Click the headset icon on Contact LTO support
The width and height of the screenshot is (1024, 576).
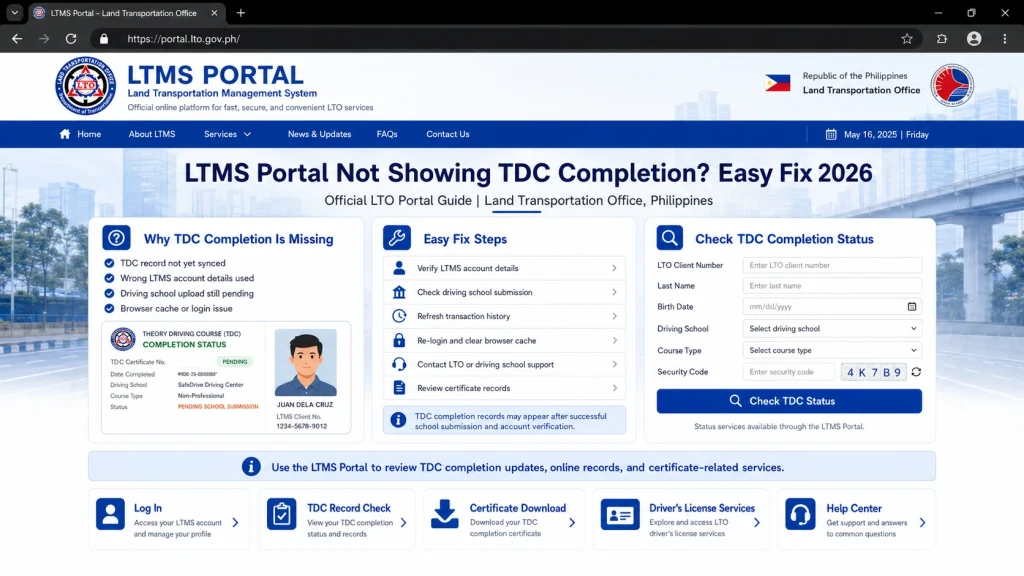click(399, 364)
